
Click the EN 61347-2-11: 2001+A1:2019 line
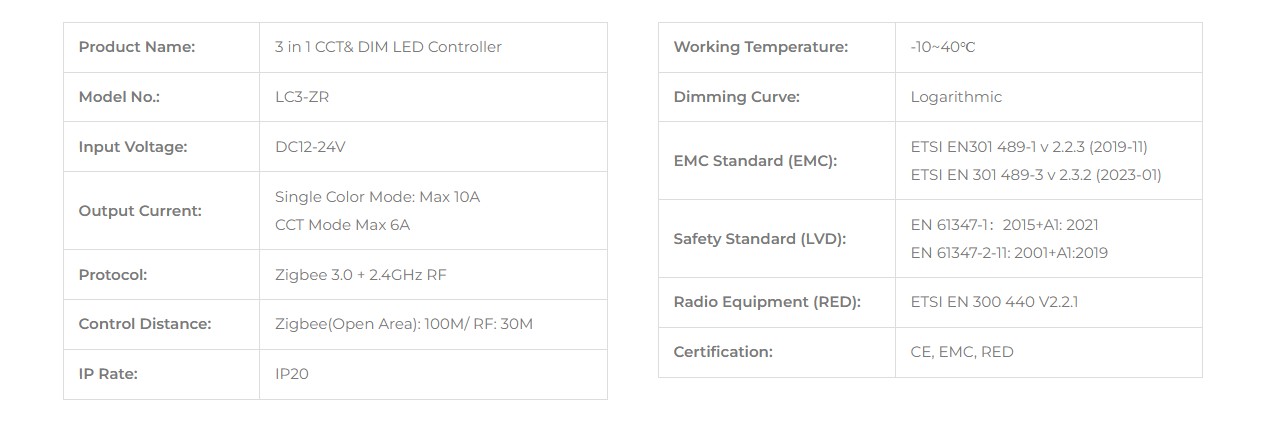(x=1009, y=253)
